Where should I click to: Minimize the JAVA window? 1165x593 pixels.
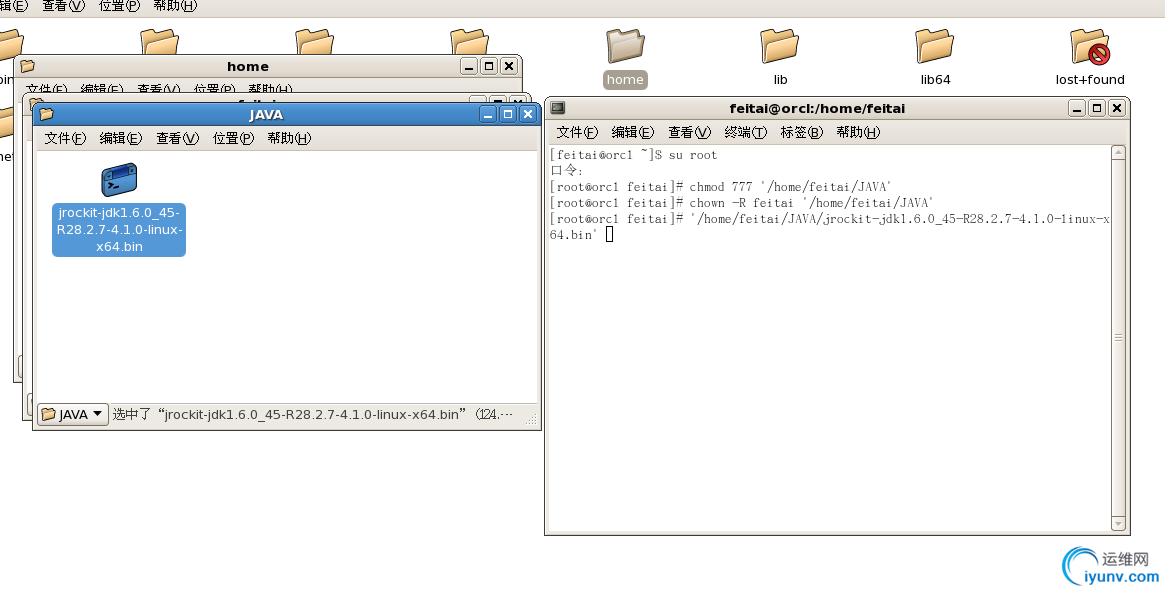click(488, 114)
